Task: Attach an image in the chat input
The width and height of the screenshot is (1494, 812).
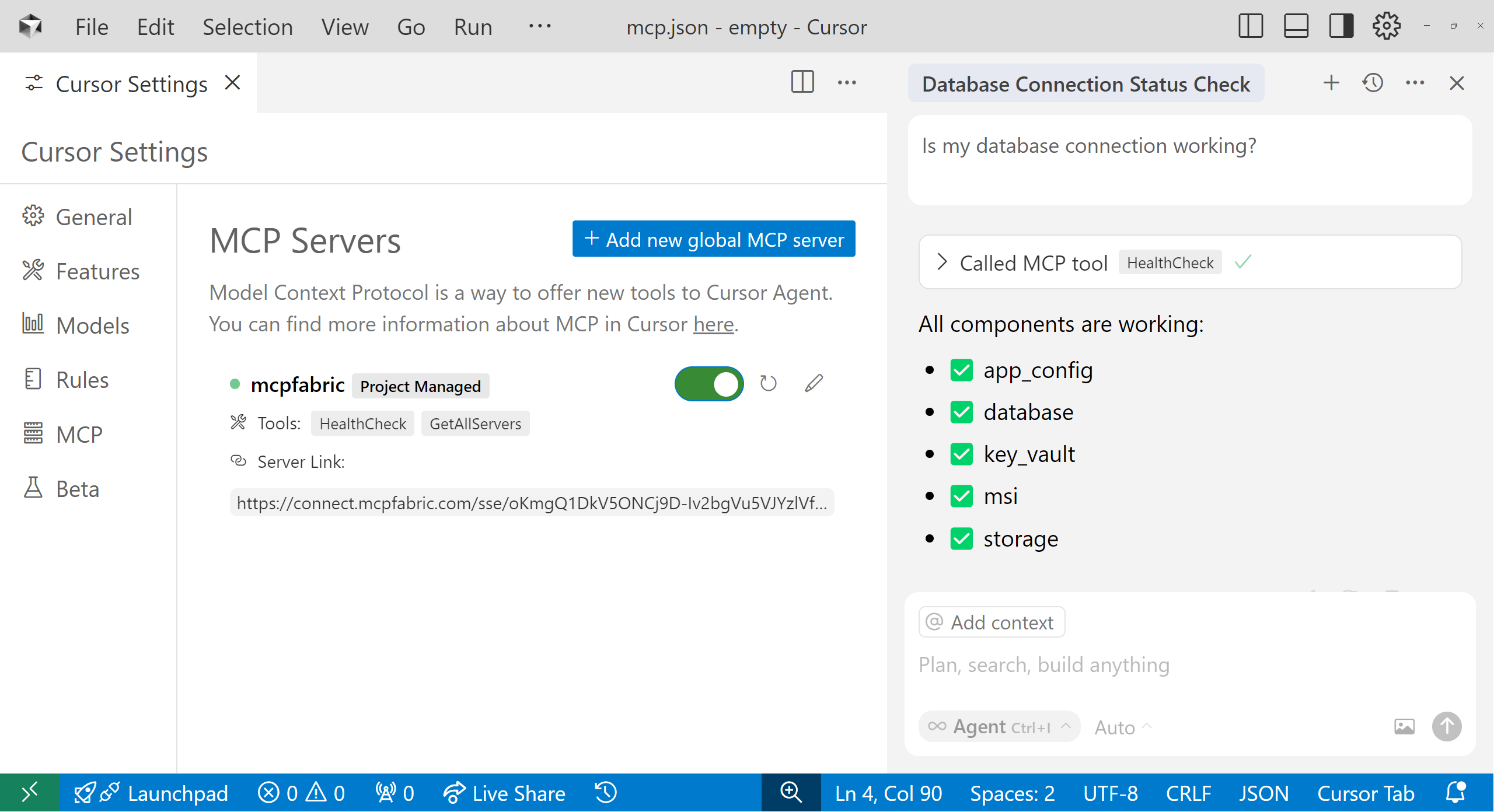Action: 1404,726
